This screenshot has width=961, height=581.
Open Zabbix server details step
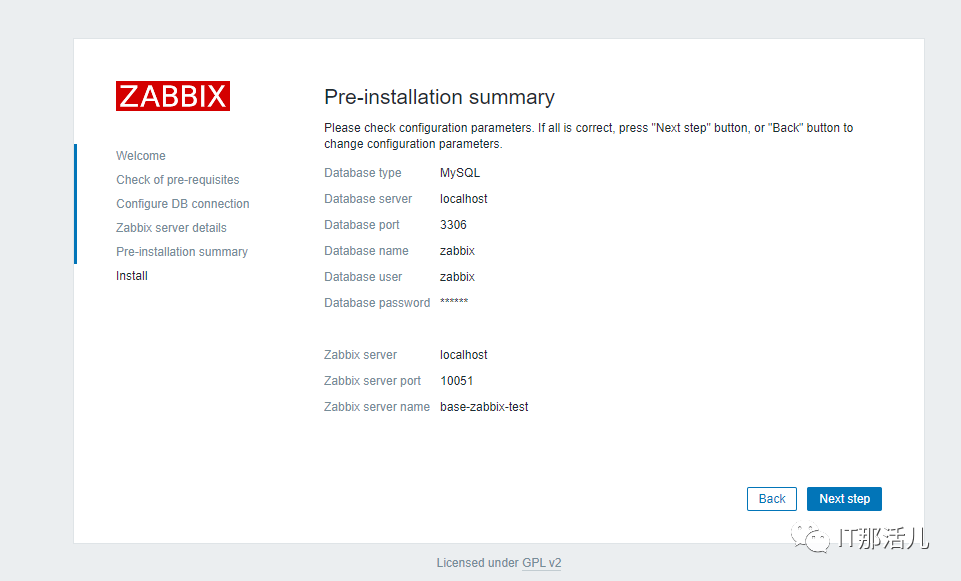click(171, 227)
